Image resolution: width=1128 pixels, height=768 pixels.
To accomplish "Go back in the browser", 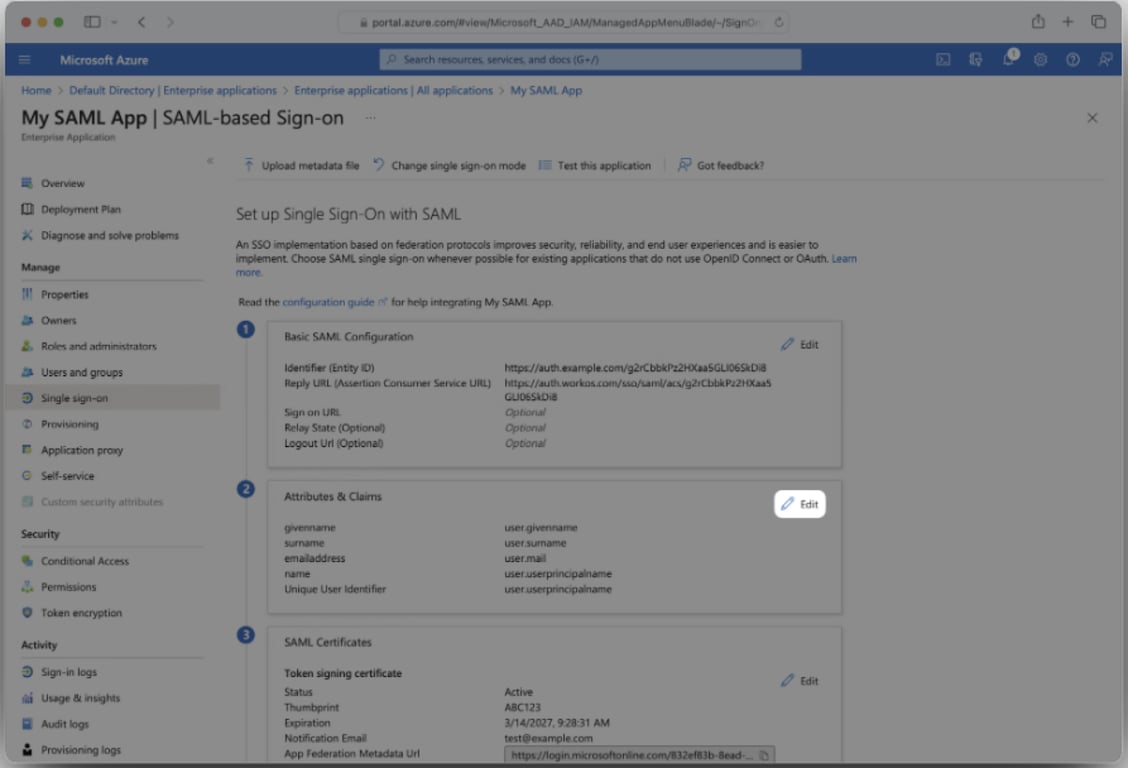I will pos(142,22).
